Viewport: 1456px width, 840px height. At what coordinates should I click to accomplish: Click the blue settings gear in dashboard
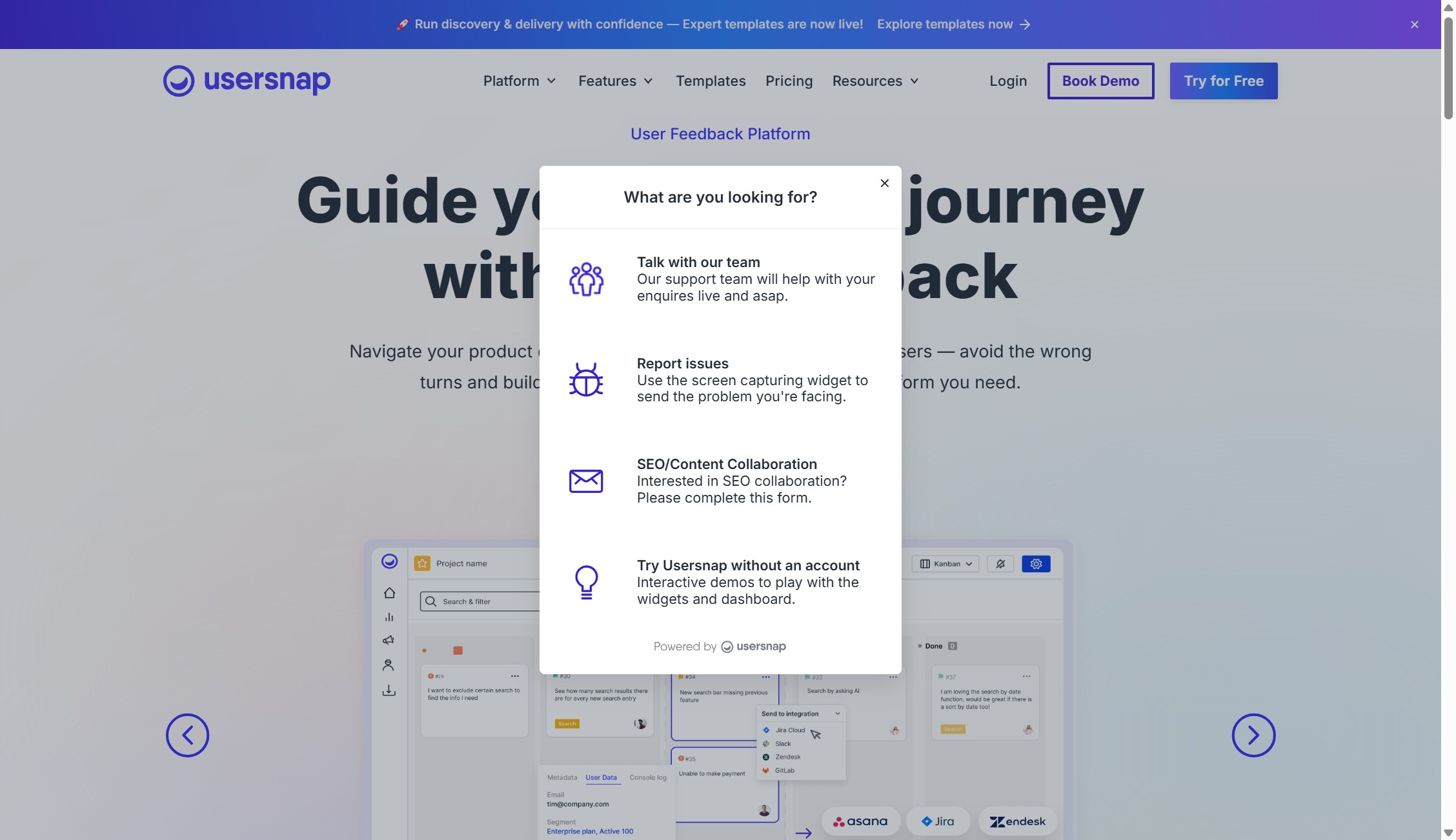coord(1036,564)
